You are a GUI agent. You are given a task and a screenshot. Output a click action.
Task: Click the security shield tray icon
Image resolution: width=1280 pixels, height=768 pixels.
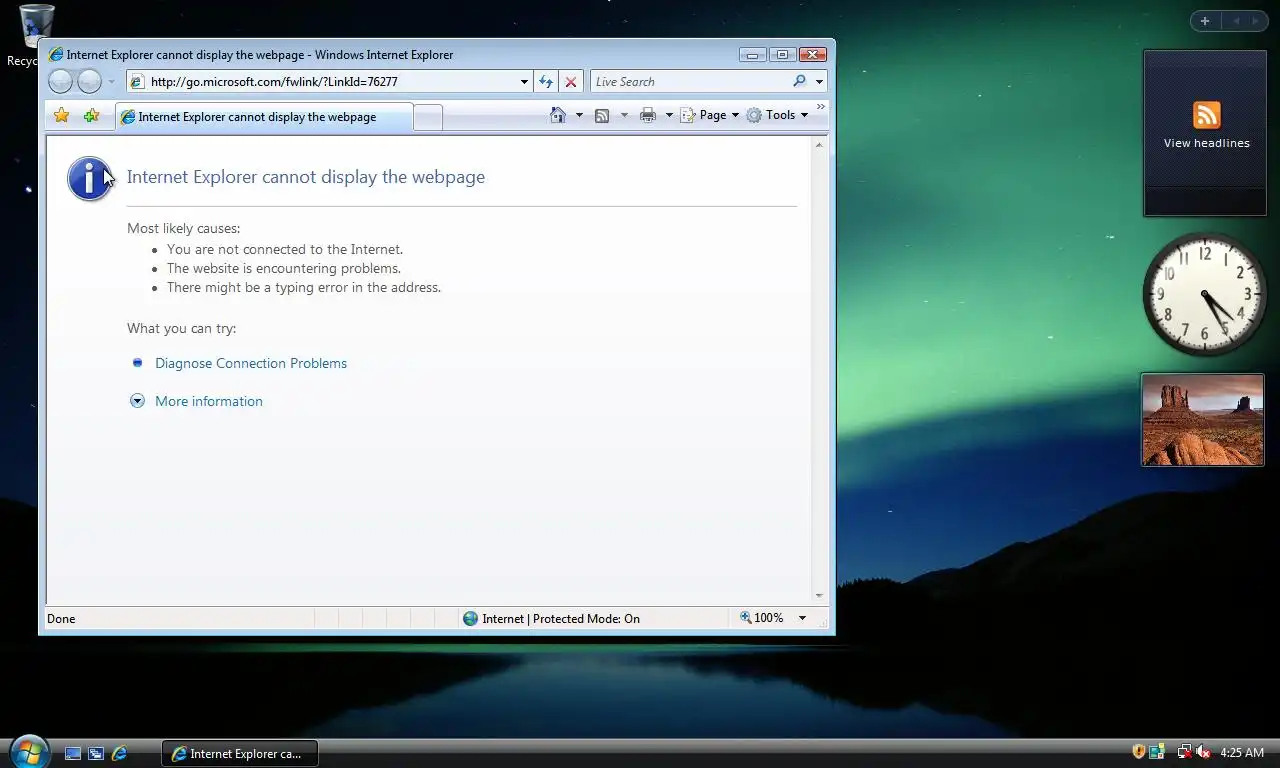coord(1138,752)
